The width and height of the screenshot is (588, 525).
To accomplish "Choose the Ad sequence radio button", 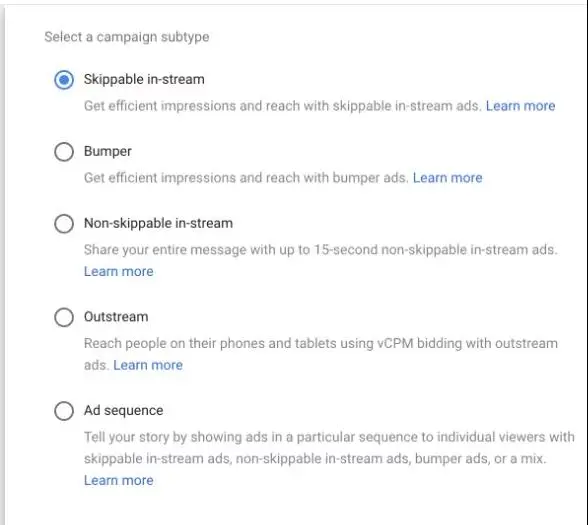I will pos(64,411).
